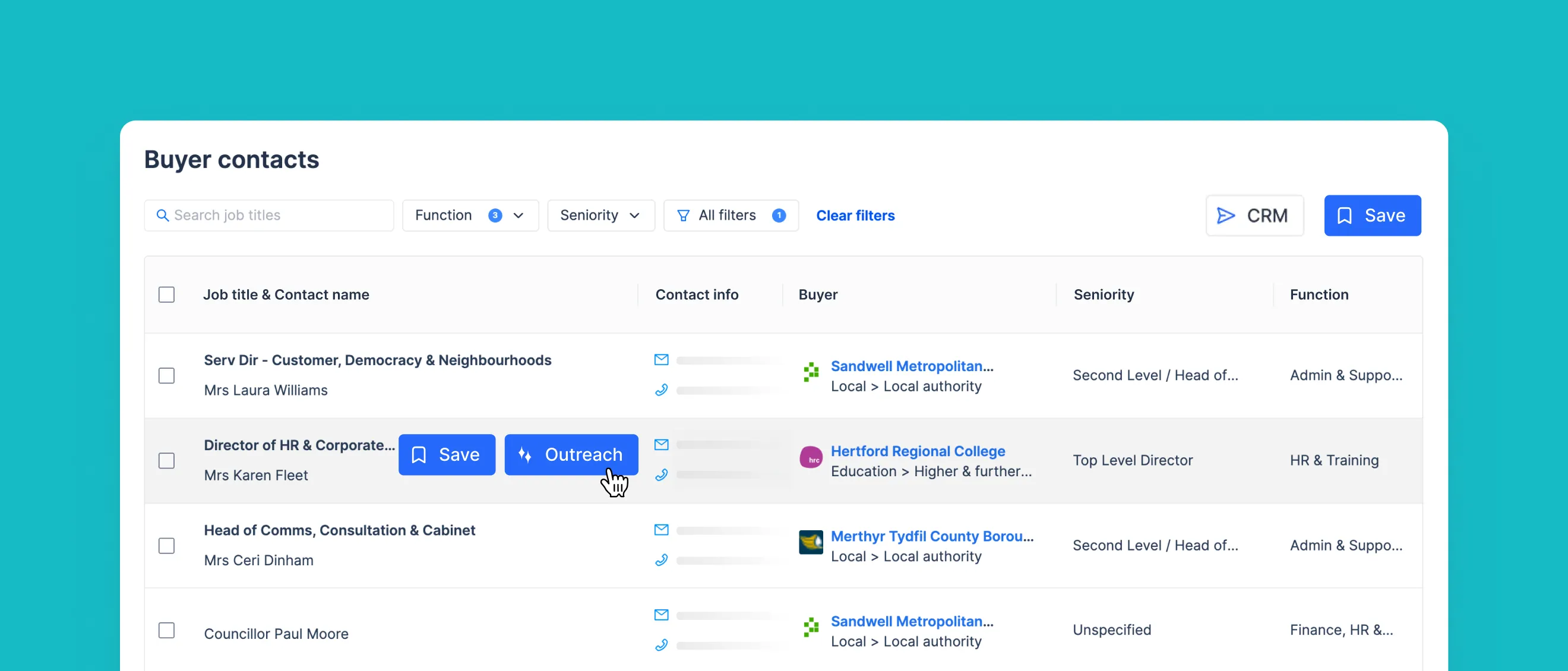
Task: Click the Clear filters link
Action: pyautogui.click(x=855, y=216)
